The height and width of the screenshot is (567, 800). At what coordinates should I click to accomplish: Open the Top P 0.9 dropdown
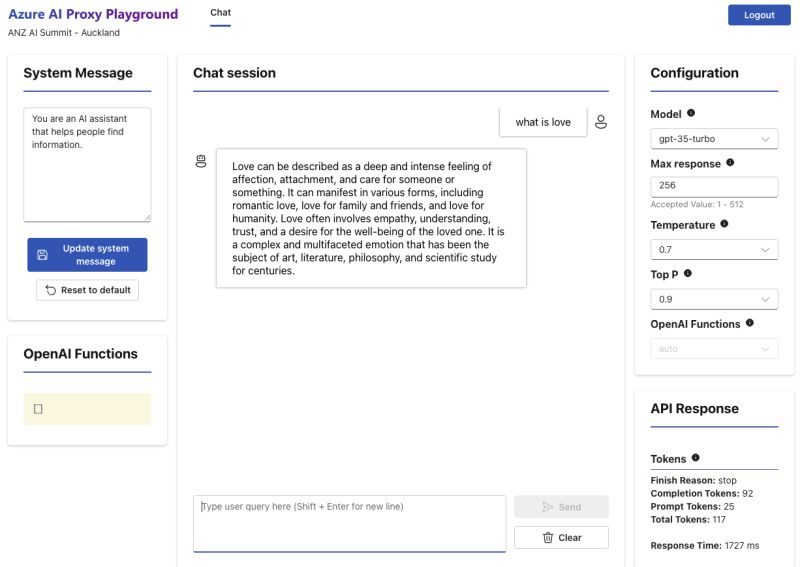coord(714,299)
